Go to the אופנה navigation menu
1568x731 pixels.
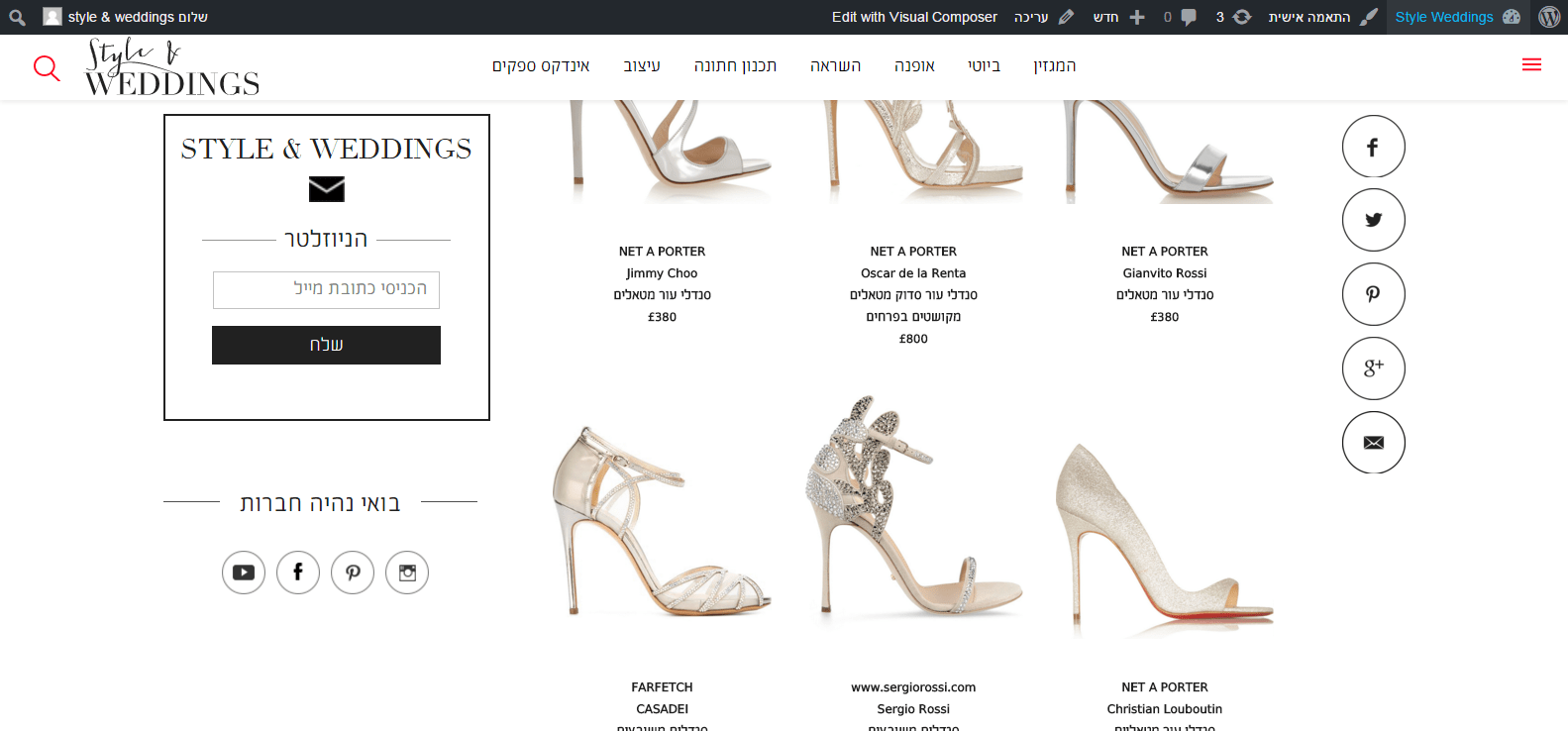(x=914, y=66)
